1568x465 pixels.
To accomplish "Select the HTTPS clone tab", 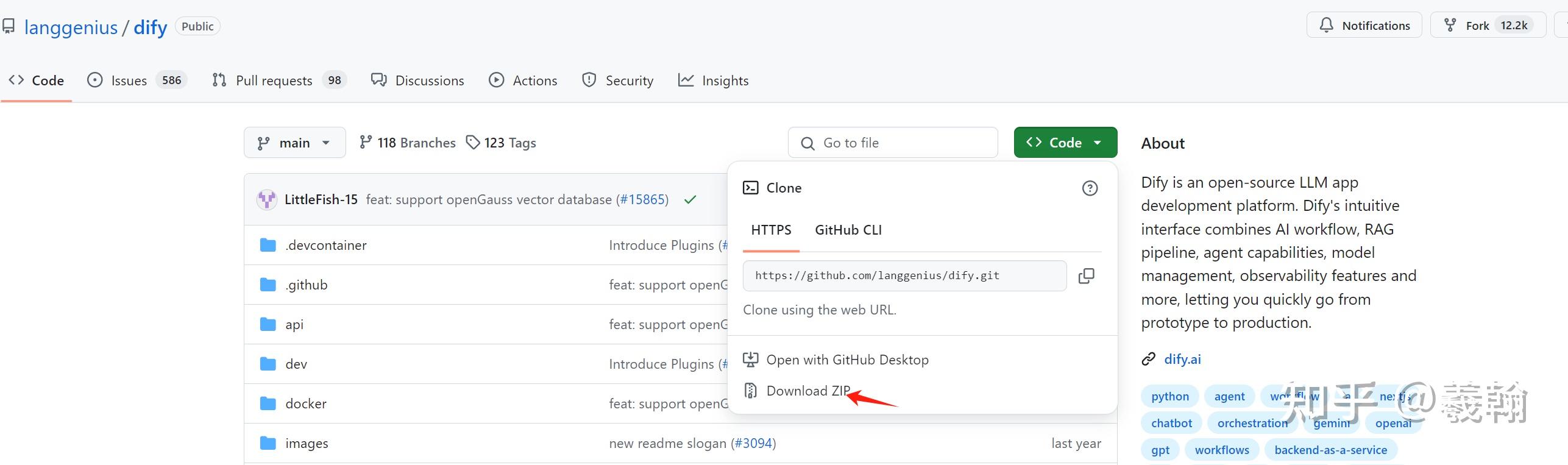I will [x=771, y=230].
